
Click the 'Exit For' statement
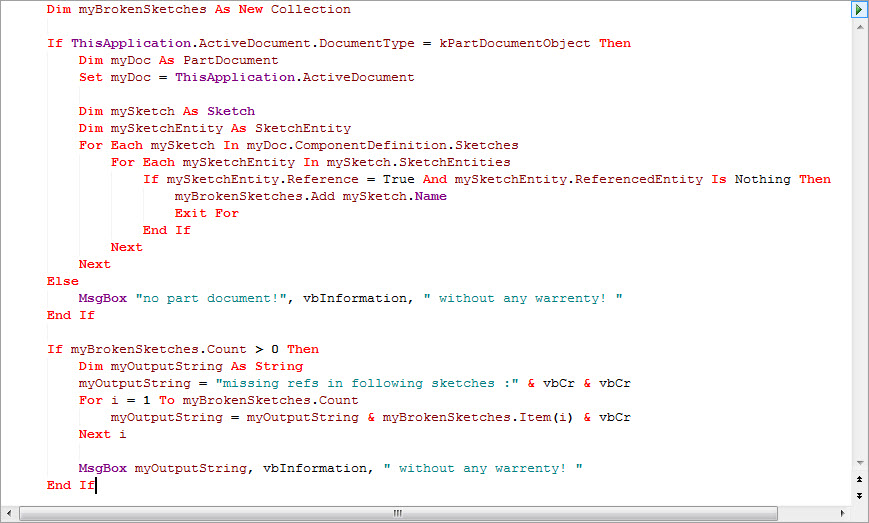[x=207, y=213]
